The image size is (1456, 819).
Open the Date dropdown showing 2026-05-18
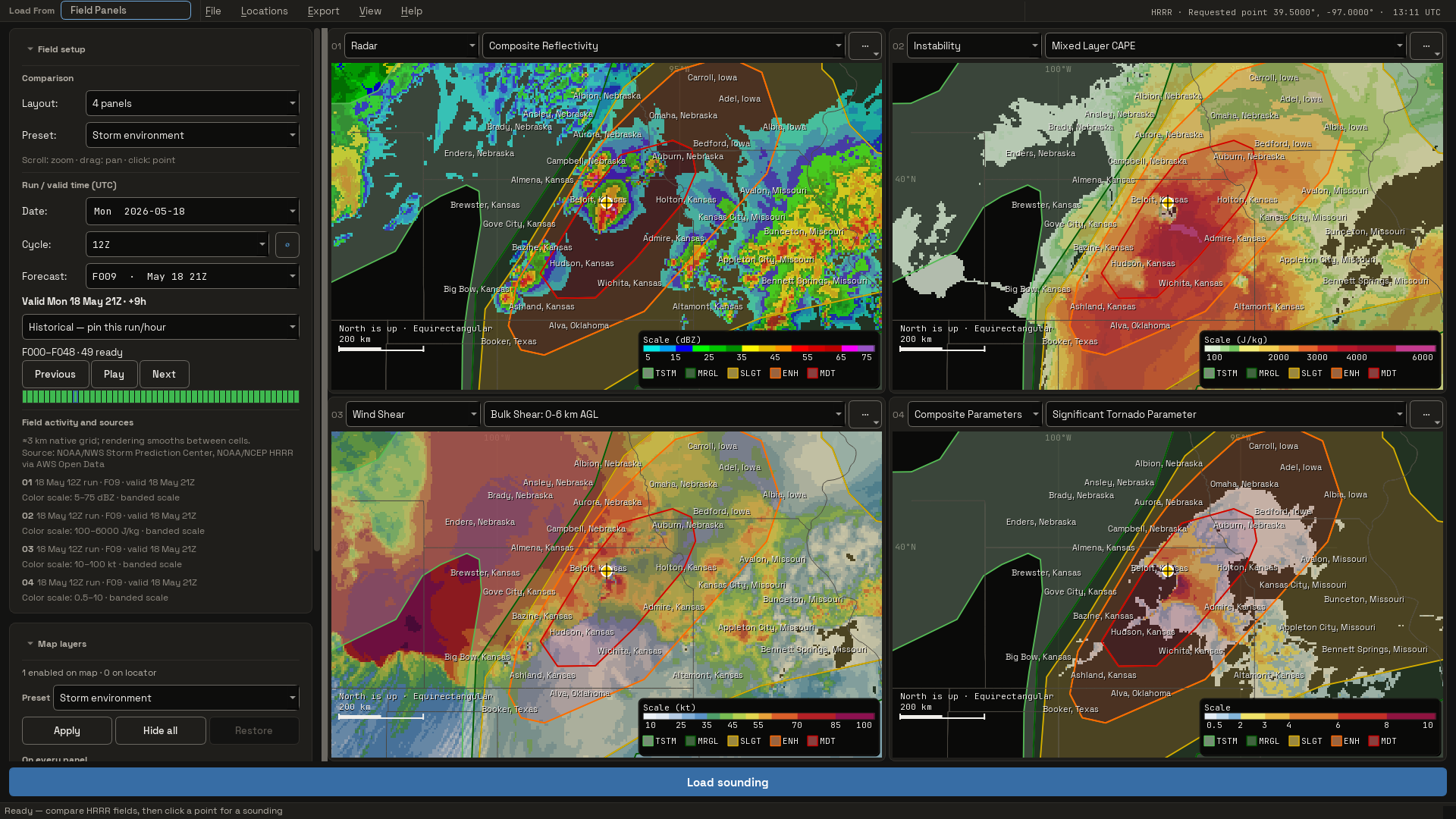[x=193, y=212]
